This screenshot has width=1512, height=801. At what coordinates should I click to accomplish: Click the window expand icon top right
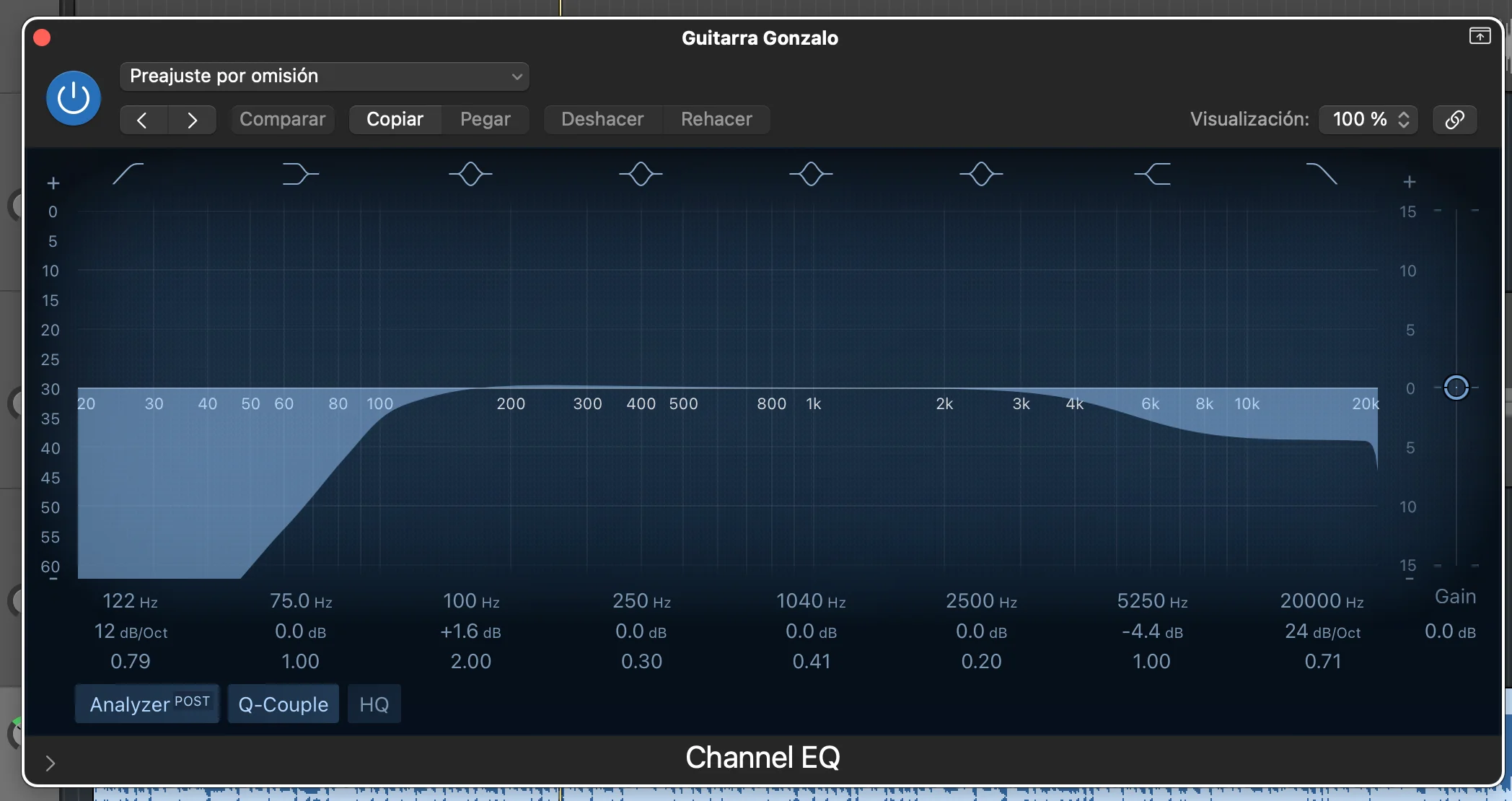(1480, 36)
